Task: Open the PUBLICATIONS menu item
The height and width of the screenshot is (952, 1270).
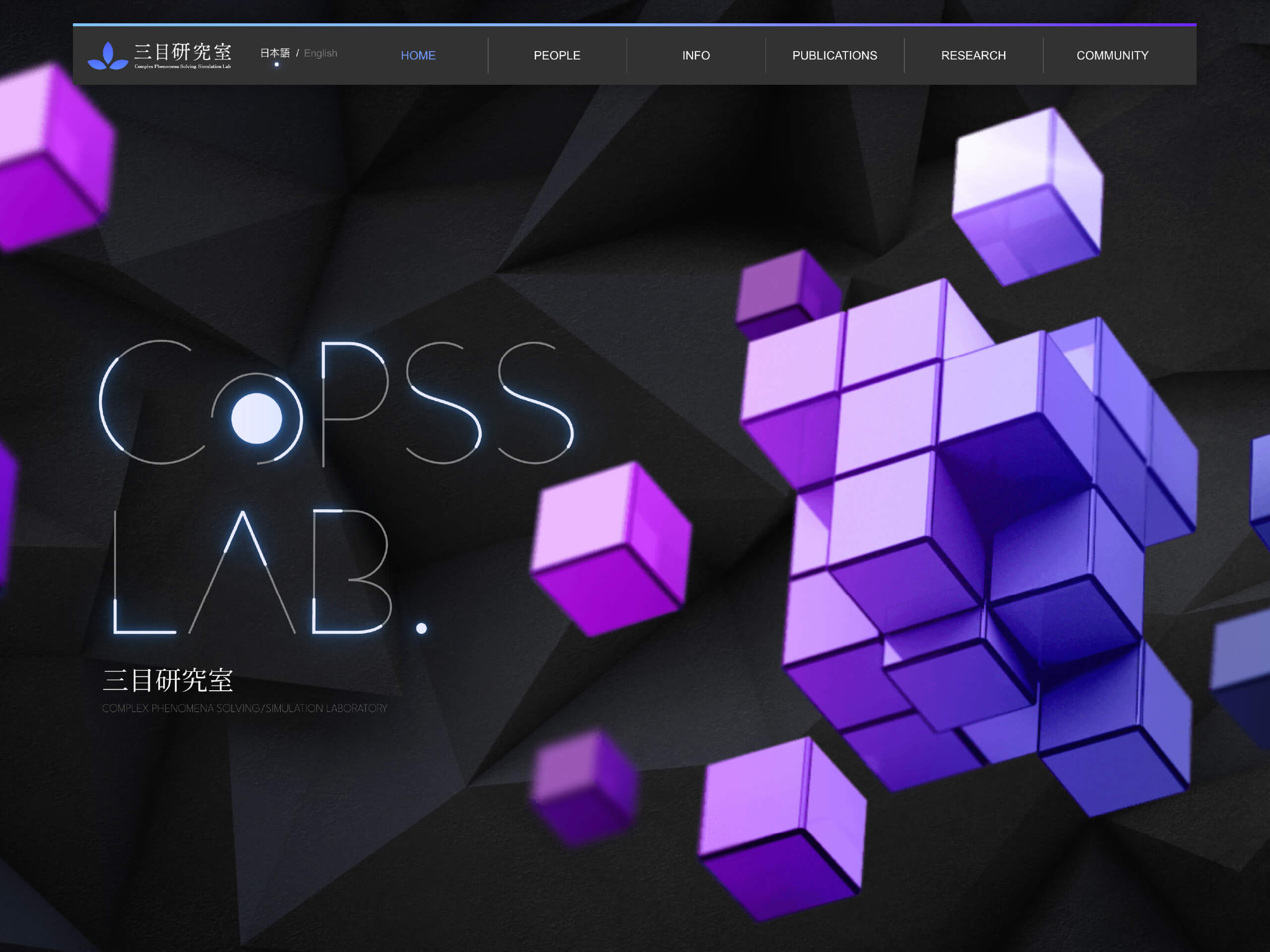Action: pos(835,56)
